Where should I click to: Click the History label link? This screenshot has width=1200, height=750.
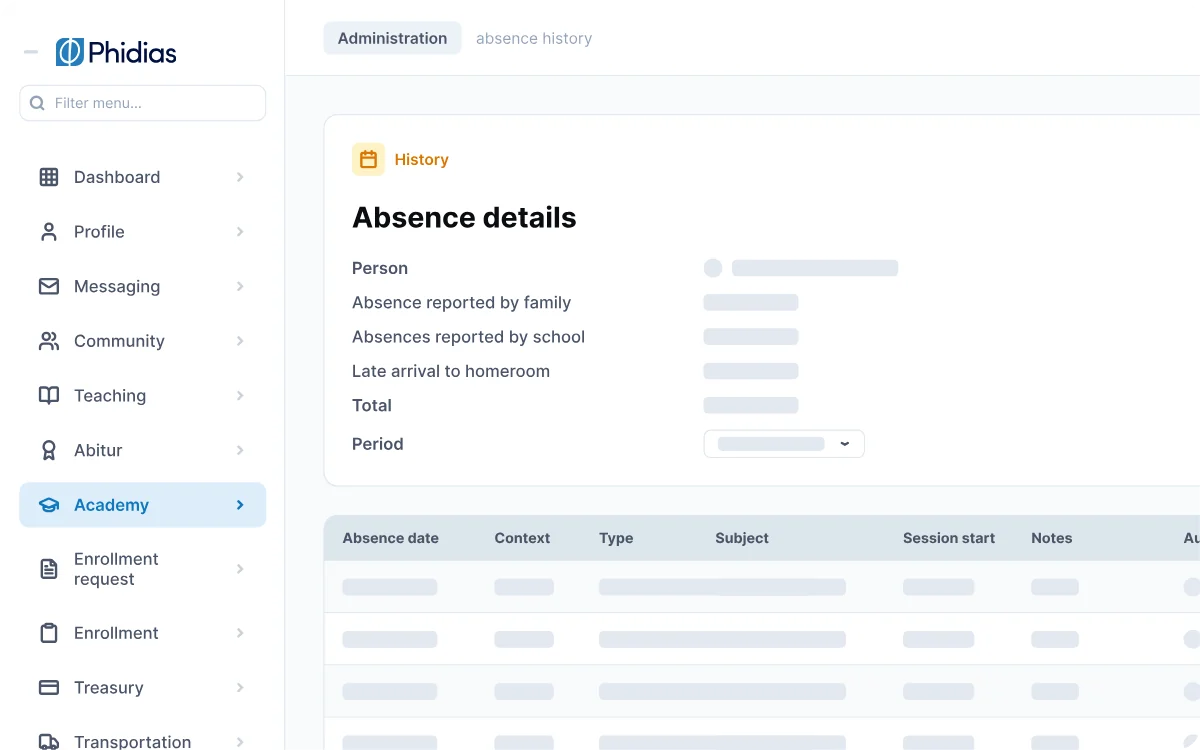[x=421, y=159]
